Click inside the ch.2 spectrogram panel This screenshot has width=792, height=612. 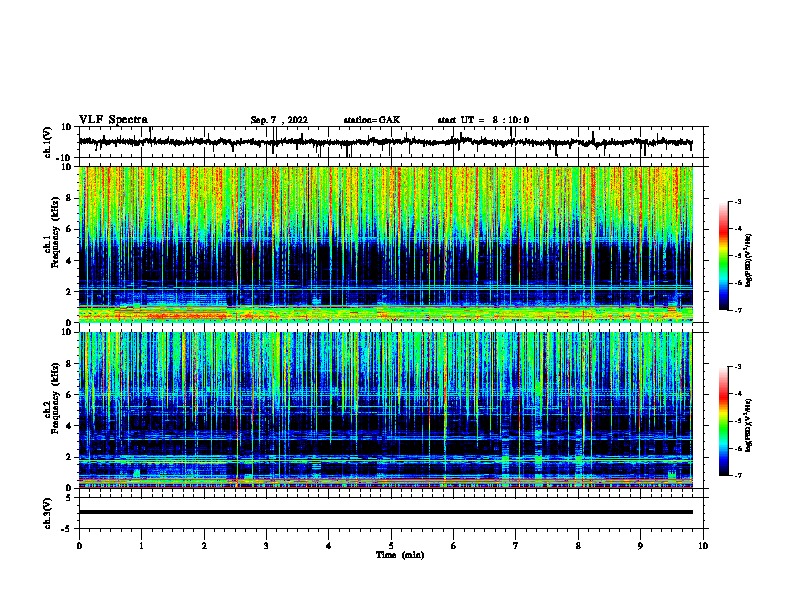[x=385, y=410]
